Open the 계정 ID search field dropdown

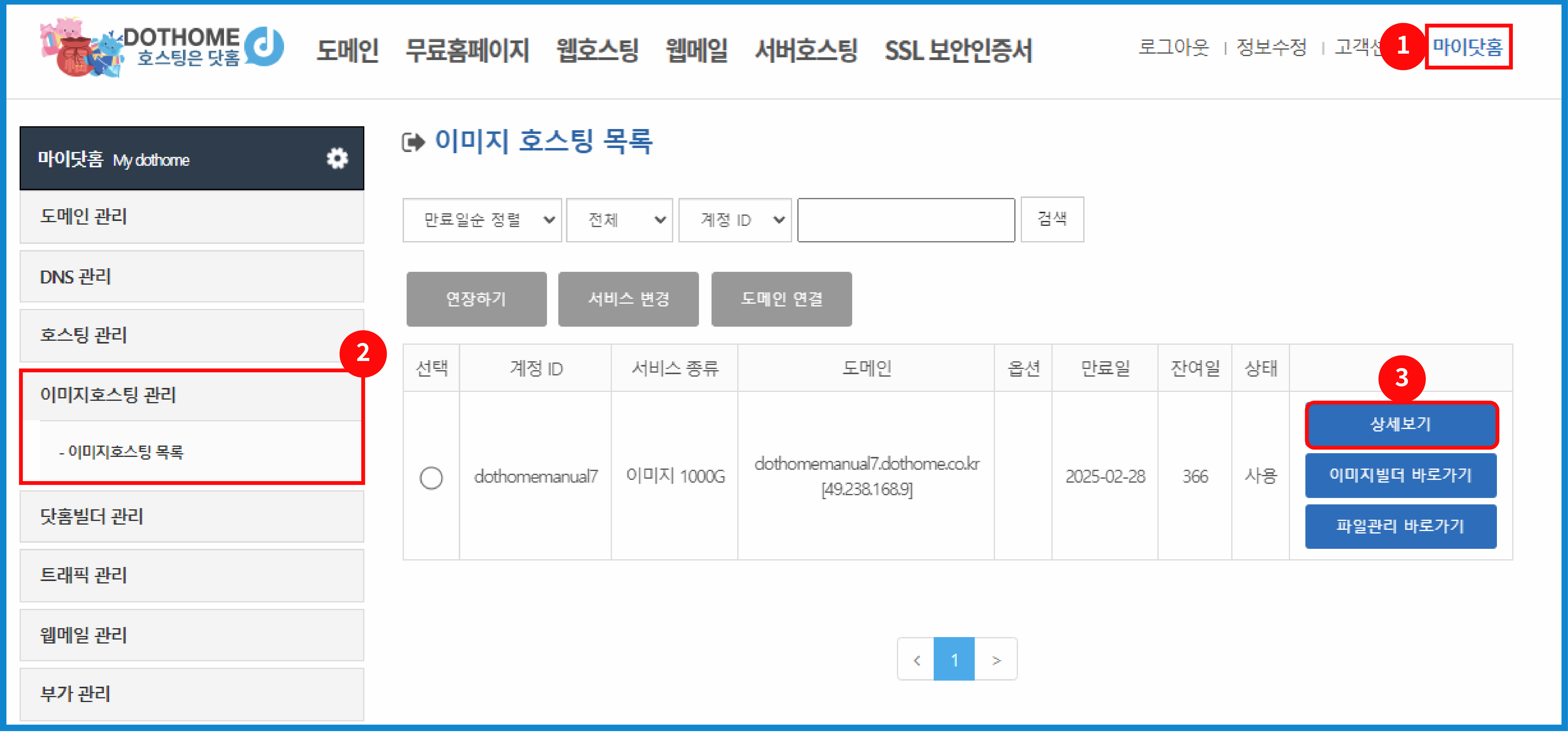[735, 220]
